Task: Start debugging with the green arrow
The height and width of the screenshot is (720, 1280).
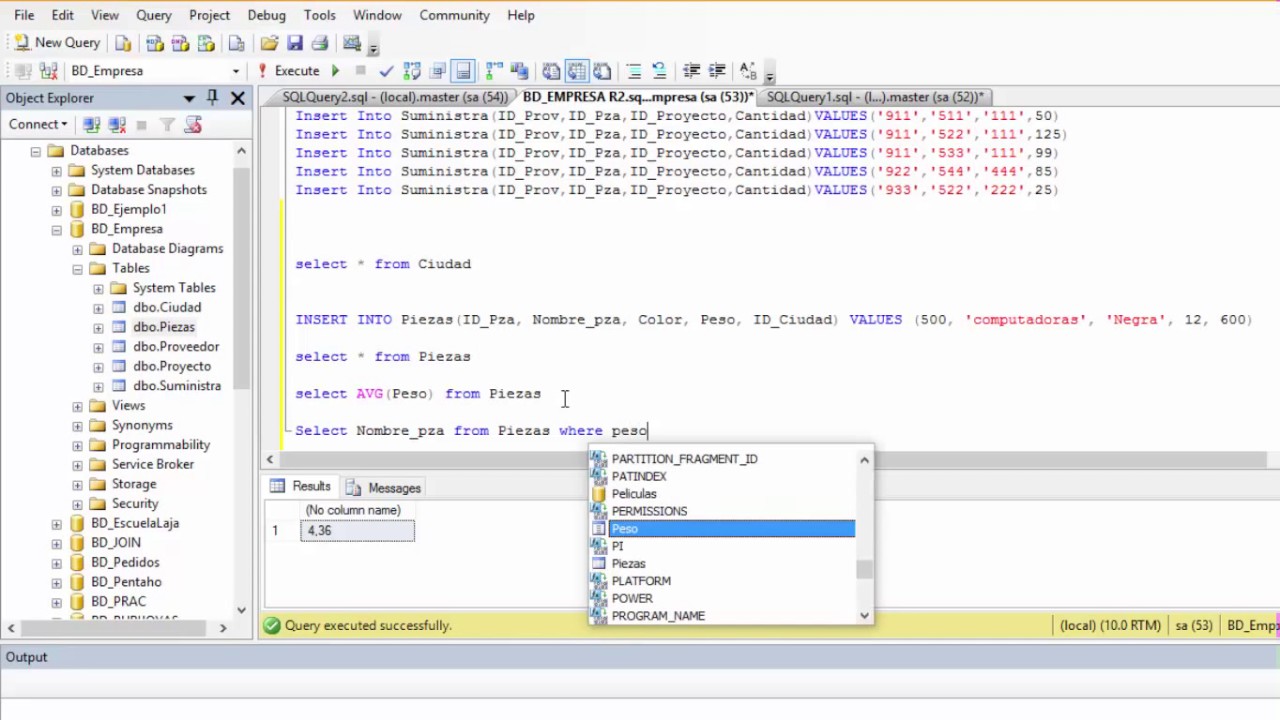Action: point(335,71)
